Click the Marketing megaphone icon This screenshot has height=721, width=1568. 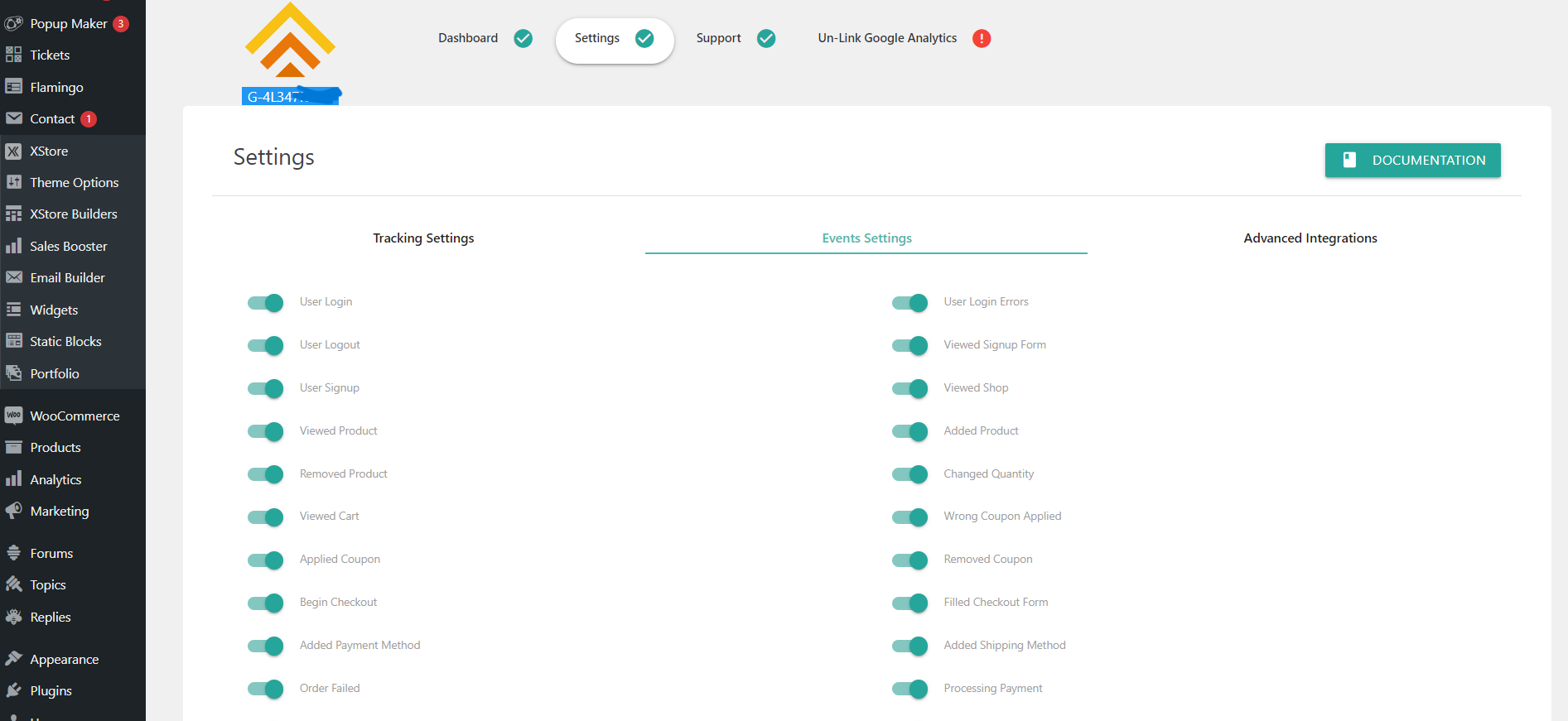pos(14,511)
